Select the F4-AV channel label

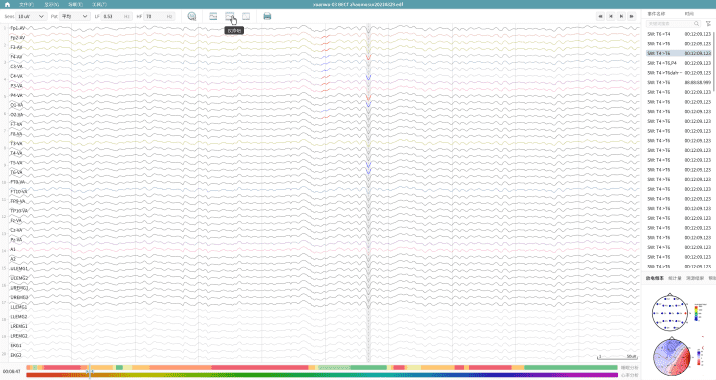pyautogui.click(x=16, y=57)
